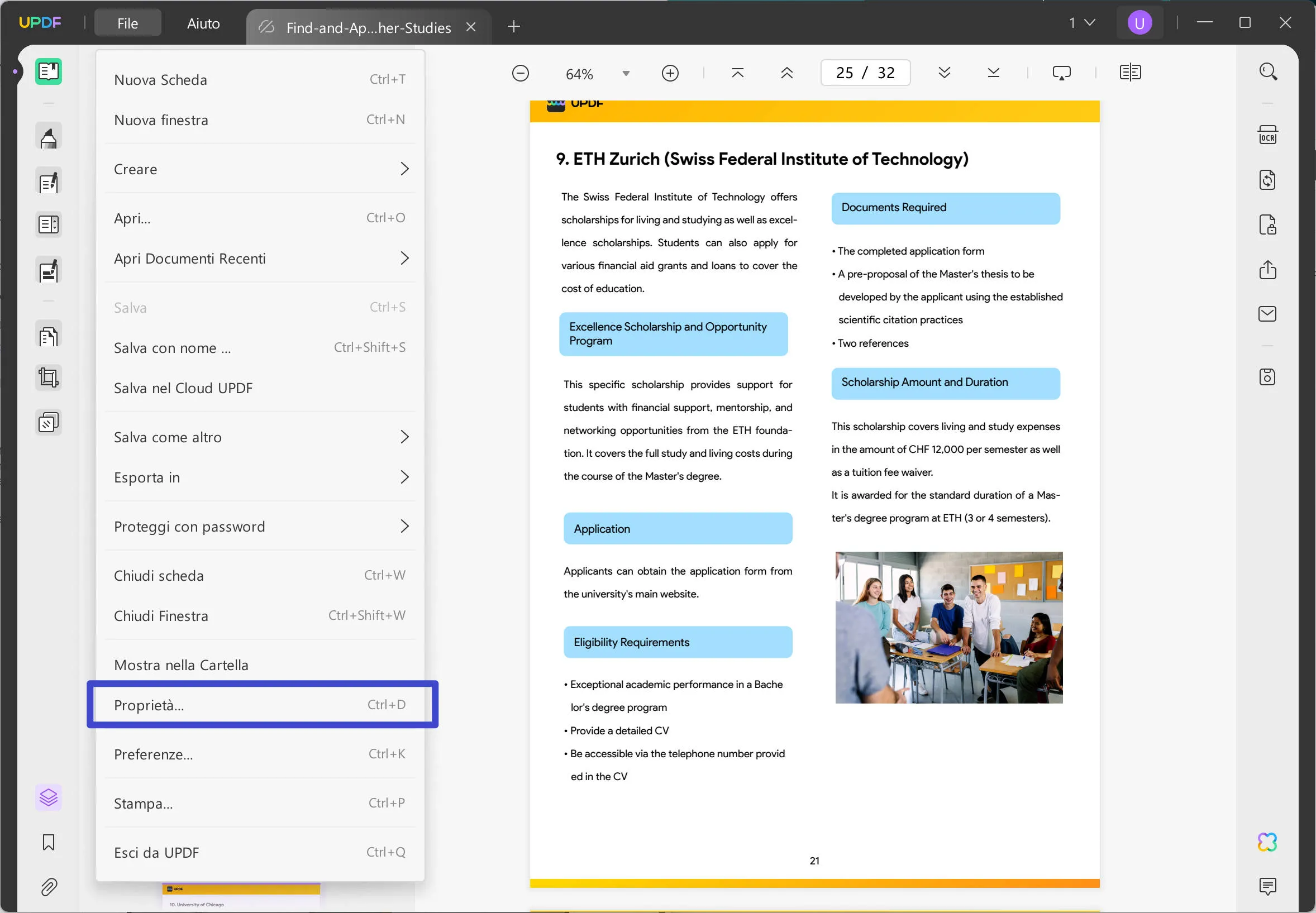Click the page number input field
Viewport: 1316px width, 913px height.
click(865, 73)
